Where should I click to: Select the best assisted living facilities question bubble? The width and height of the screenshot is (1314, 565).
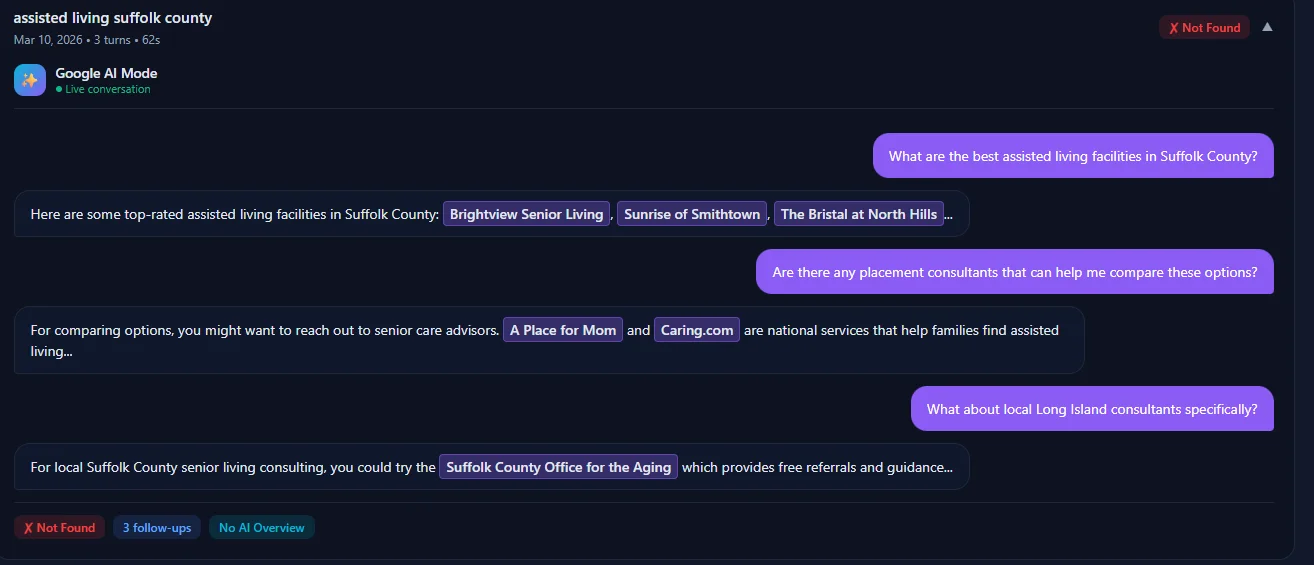pyautogui.click(x=1072, y=156)
